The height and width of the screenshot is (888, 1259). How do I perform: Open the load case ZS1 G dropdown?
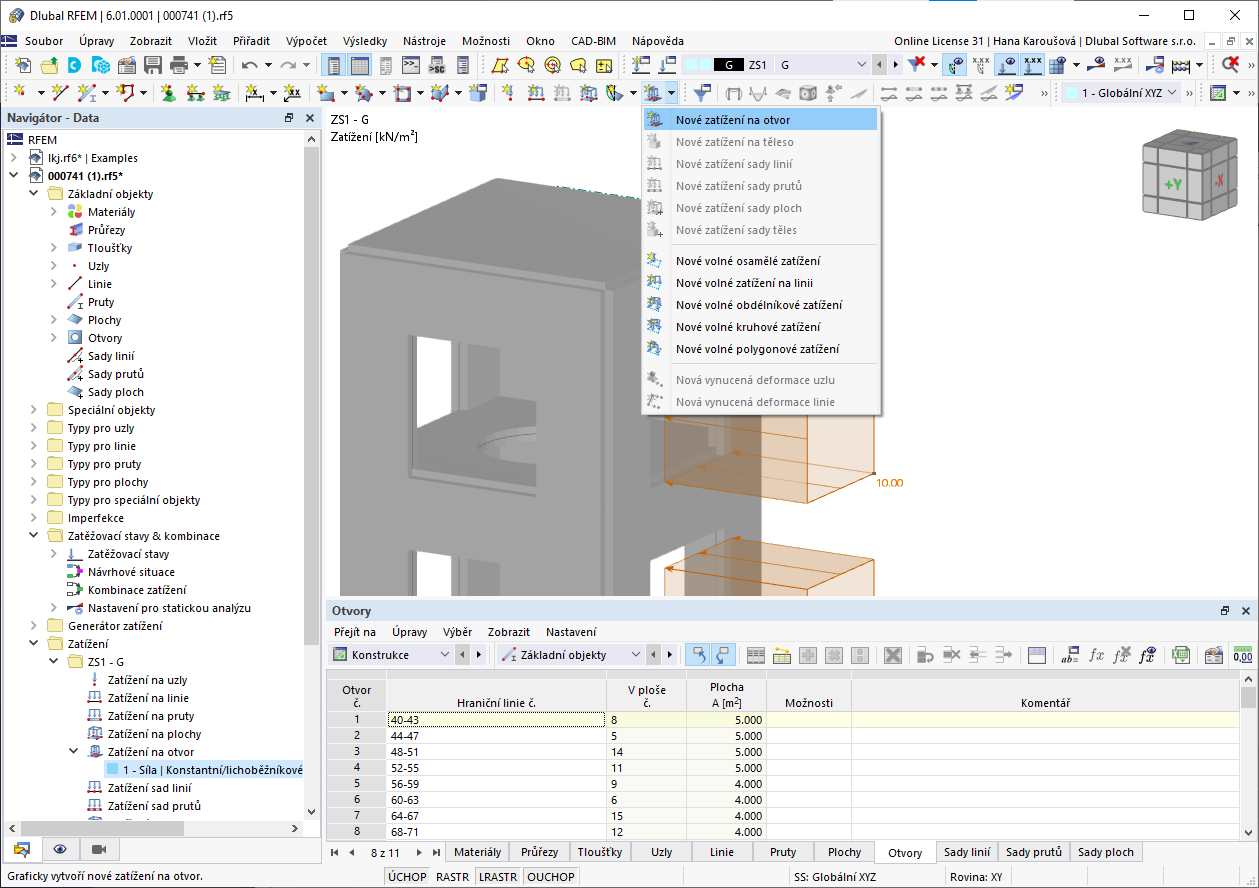[862, 65]
